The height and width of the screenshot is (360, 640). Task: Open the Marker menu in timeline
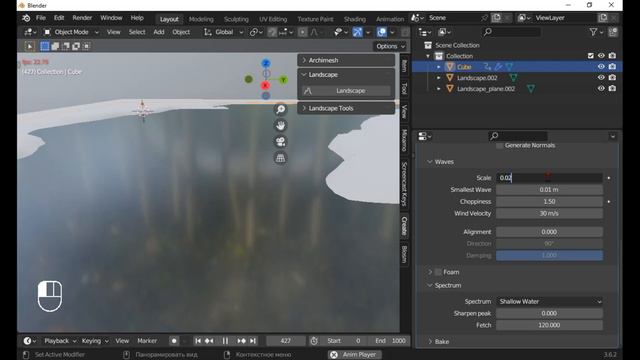[x=147, y=341]
